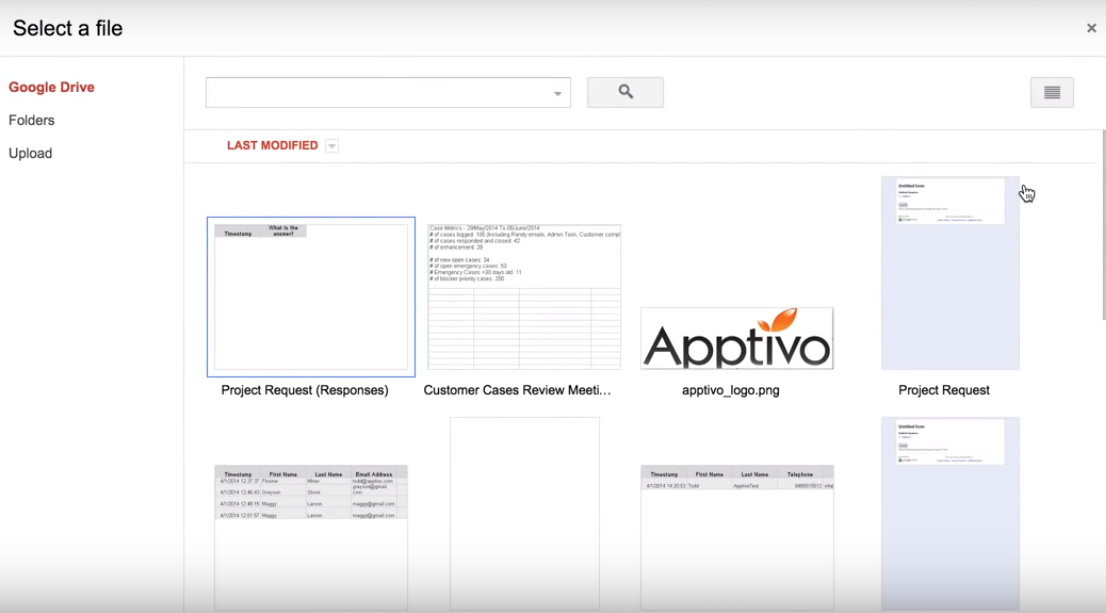
Task: Expand the LAST MODIFIED sort options
Action: (x=331, y=145)
